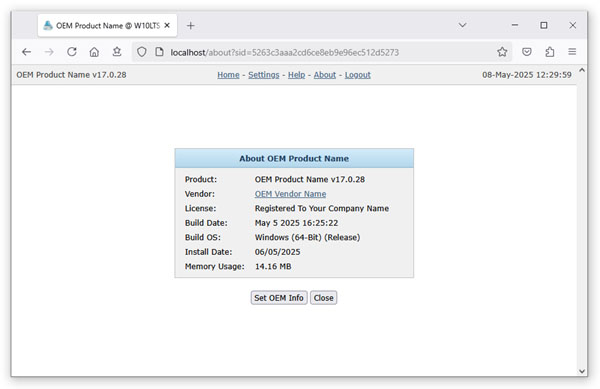Close the browser window
This screenshot has height=389, width=600.
tap(572, 25)
